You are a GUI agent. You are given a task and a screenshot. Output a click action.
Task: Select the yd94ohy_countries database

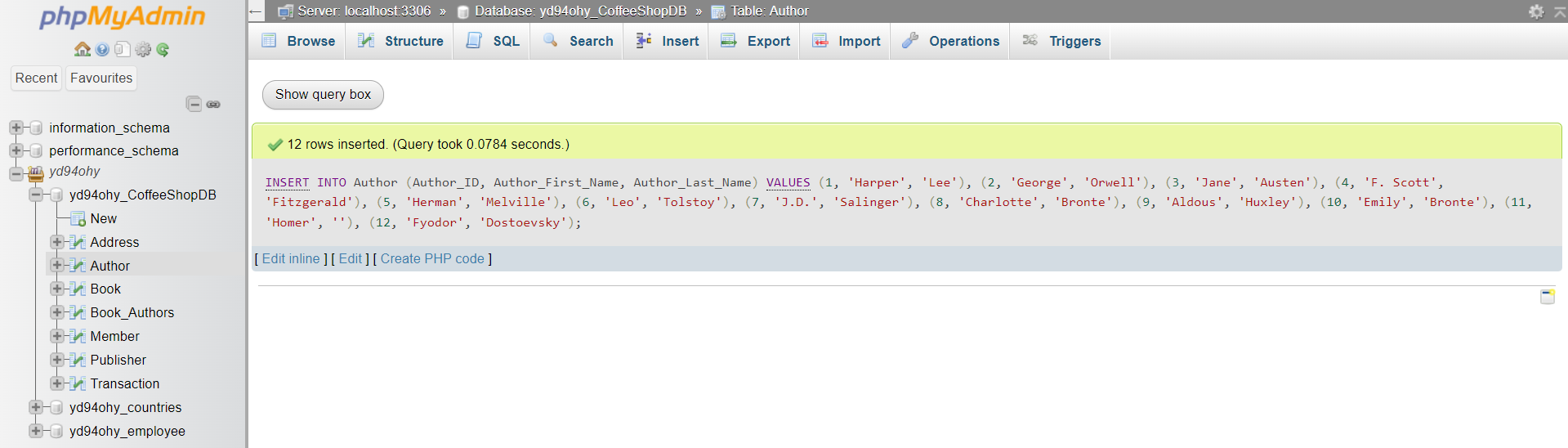(x=126, y=407)
